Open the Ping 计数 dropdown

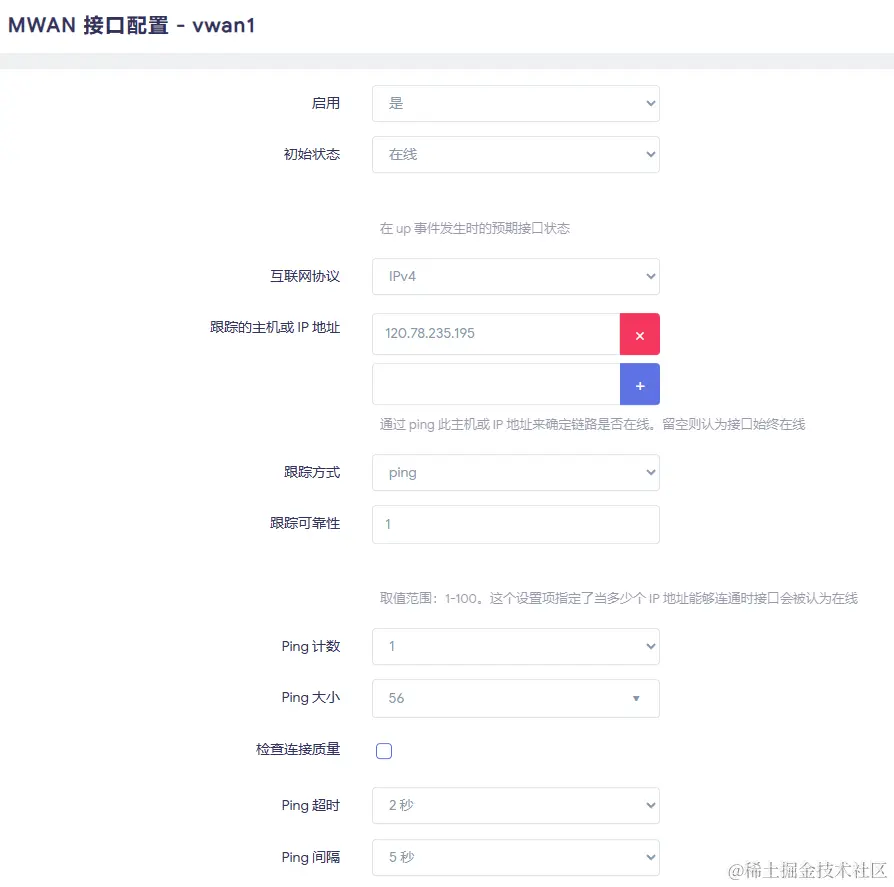point(515,647)
